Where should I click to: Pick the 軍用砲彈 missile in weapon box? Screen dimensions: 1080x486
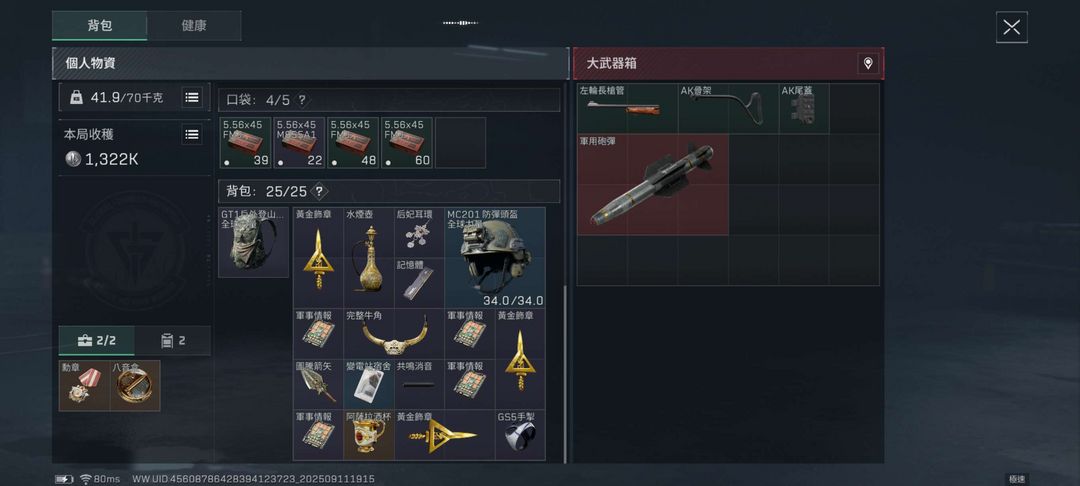click(x=652, y=184)
